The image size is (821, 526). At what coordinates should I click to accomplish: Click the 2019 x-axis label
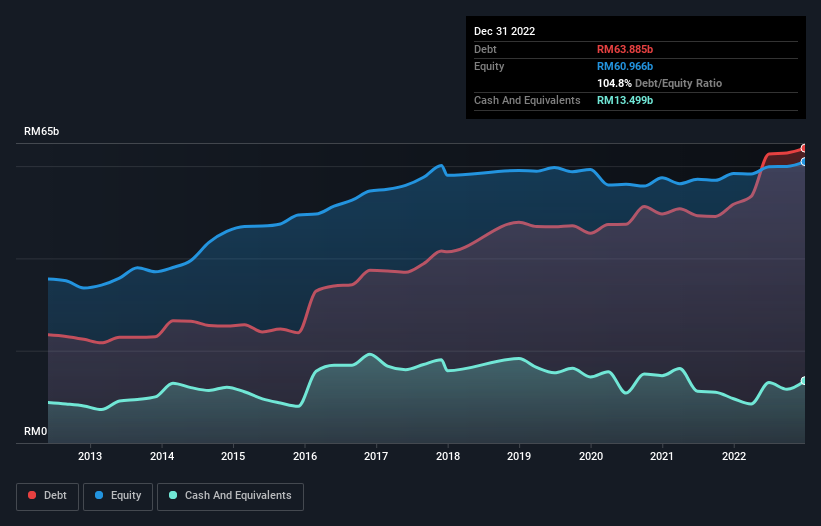519,456
